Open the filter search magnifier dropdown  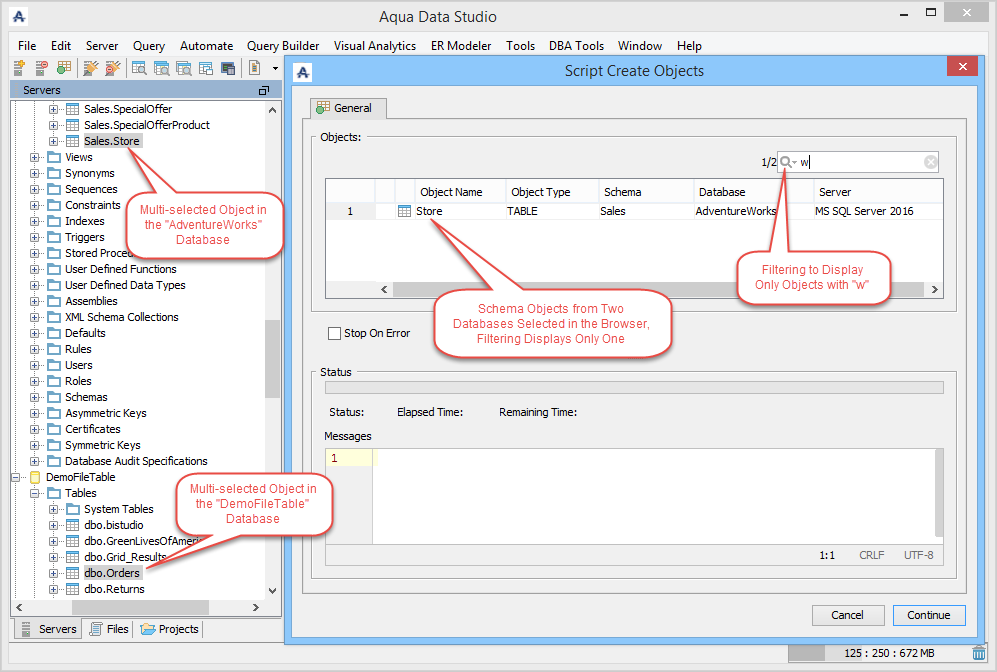point(788,162)
